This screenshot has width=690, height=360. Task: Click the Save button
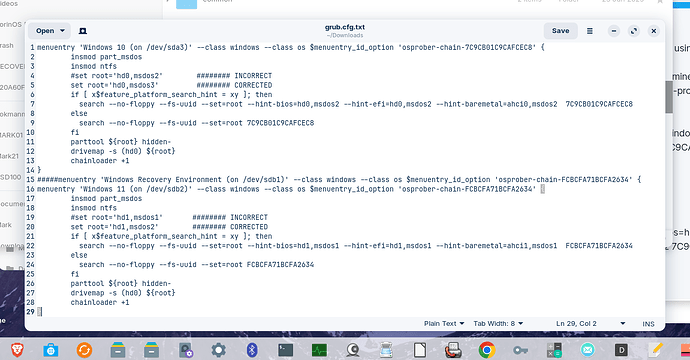pos(561,31)
